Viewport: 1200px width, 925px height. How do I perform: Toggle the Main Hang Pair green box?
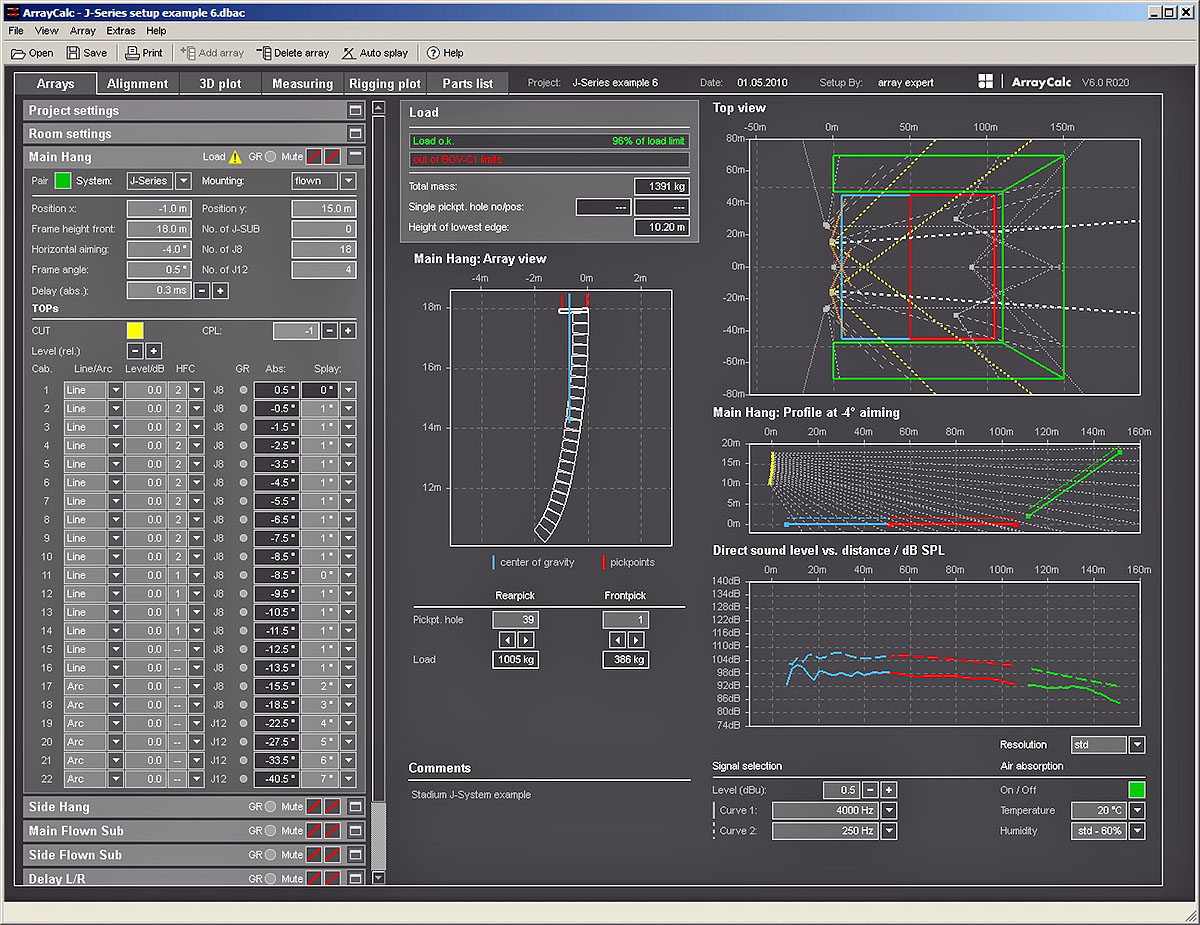point(63,181)
